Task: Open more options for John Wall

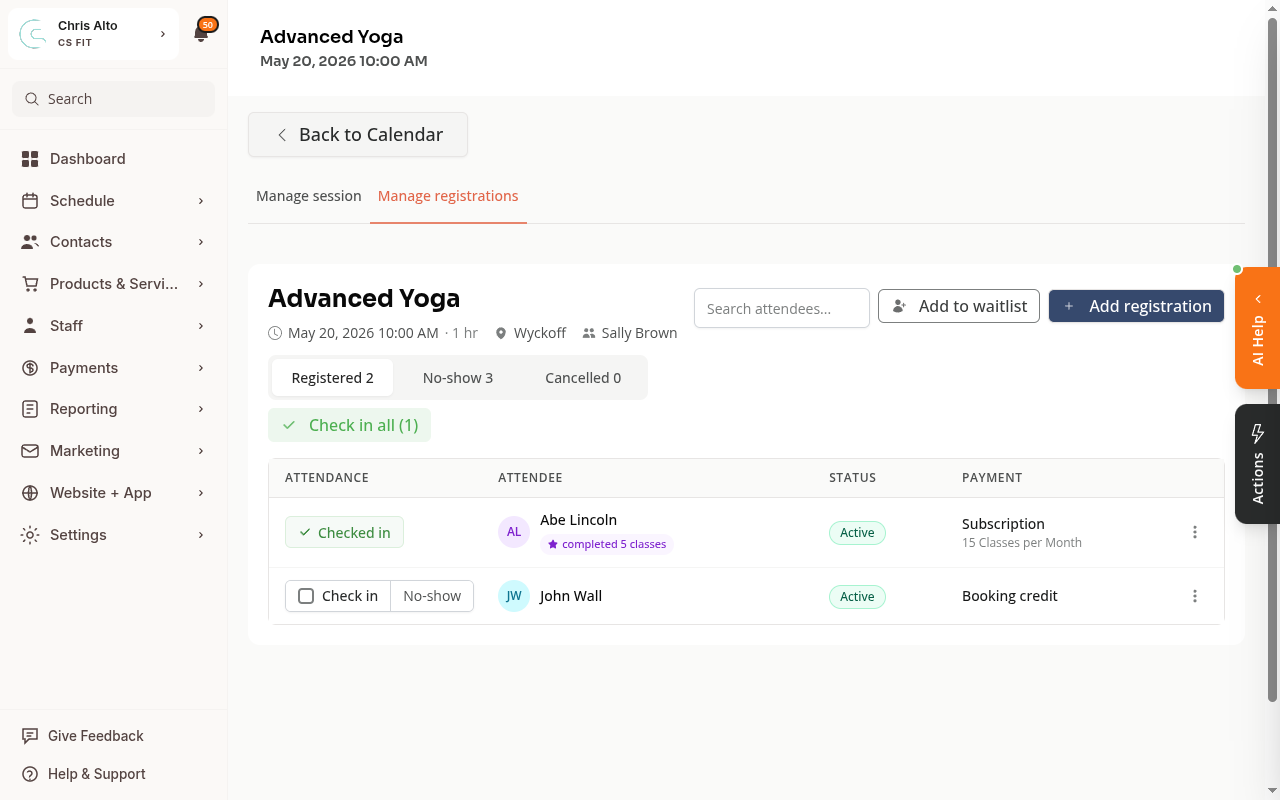Action: [1194, 596]
